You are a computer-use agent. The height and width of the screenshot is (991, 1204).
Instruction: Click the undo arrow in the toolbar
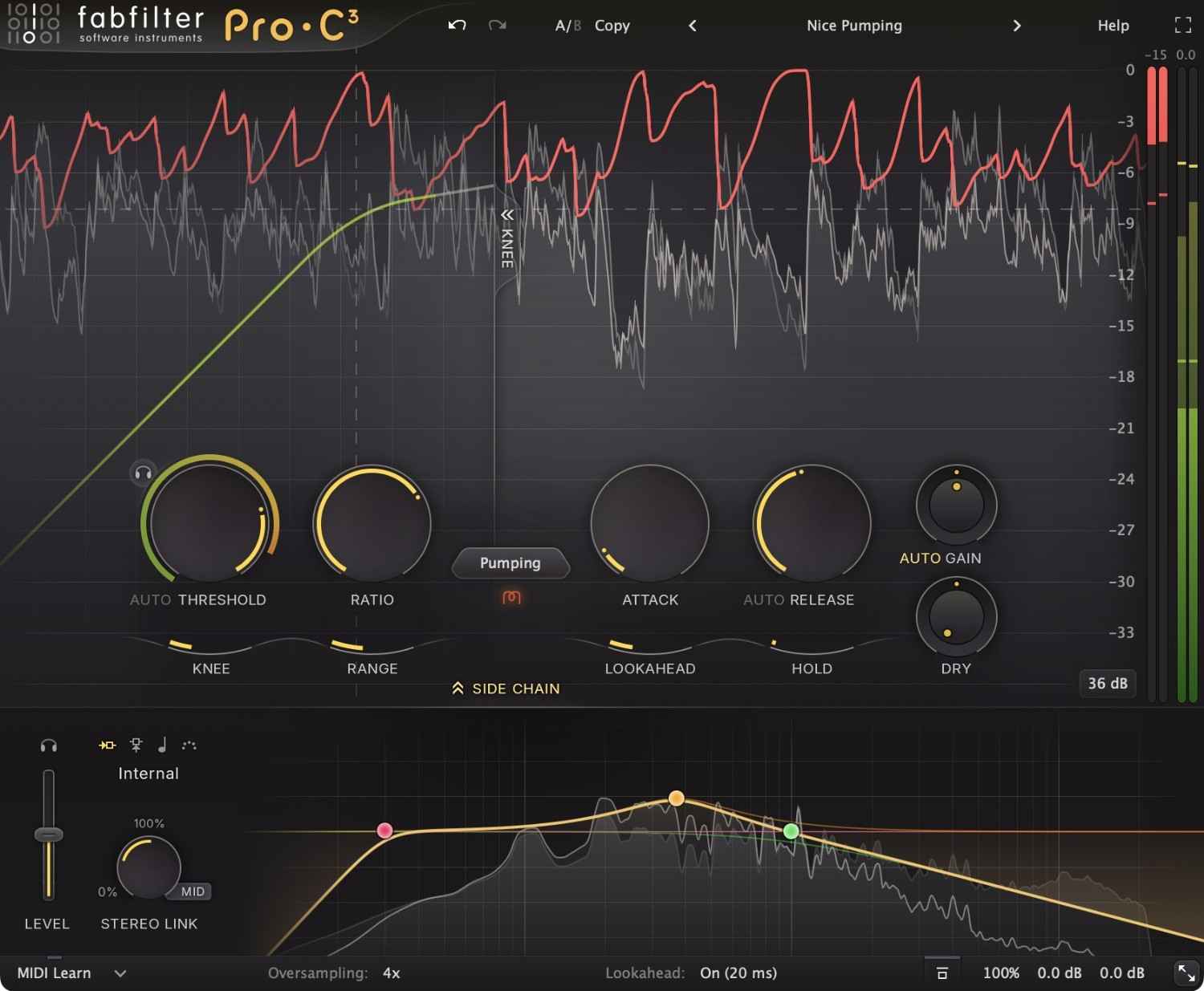coord(457,25)
